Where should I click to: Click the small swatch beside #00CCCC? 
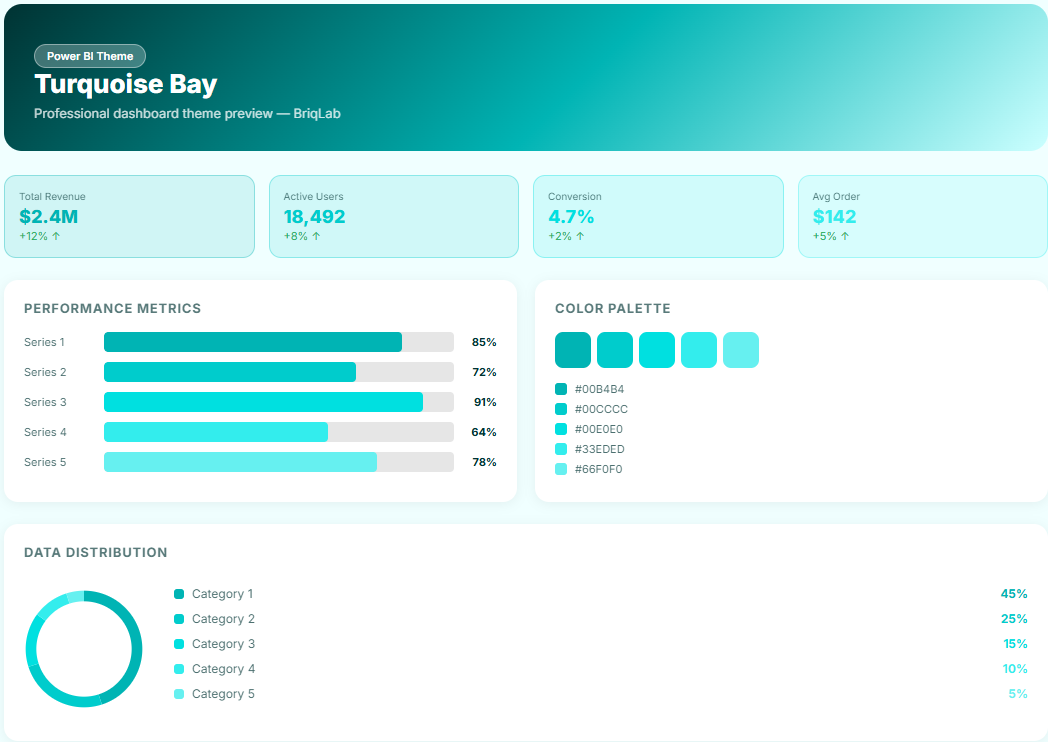pos(561,409)
